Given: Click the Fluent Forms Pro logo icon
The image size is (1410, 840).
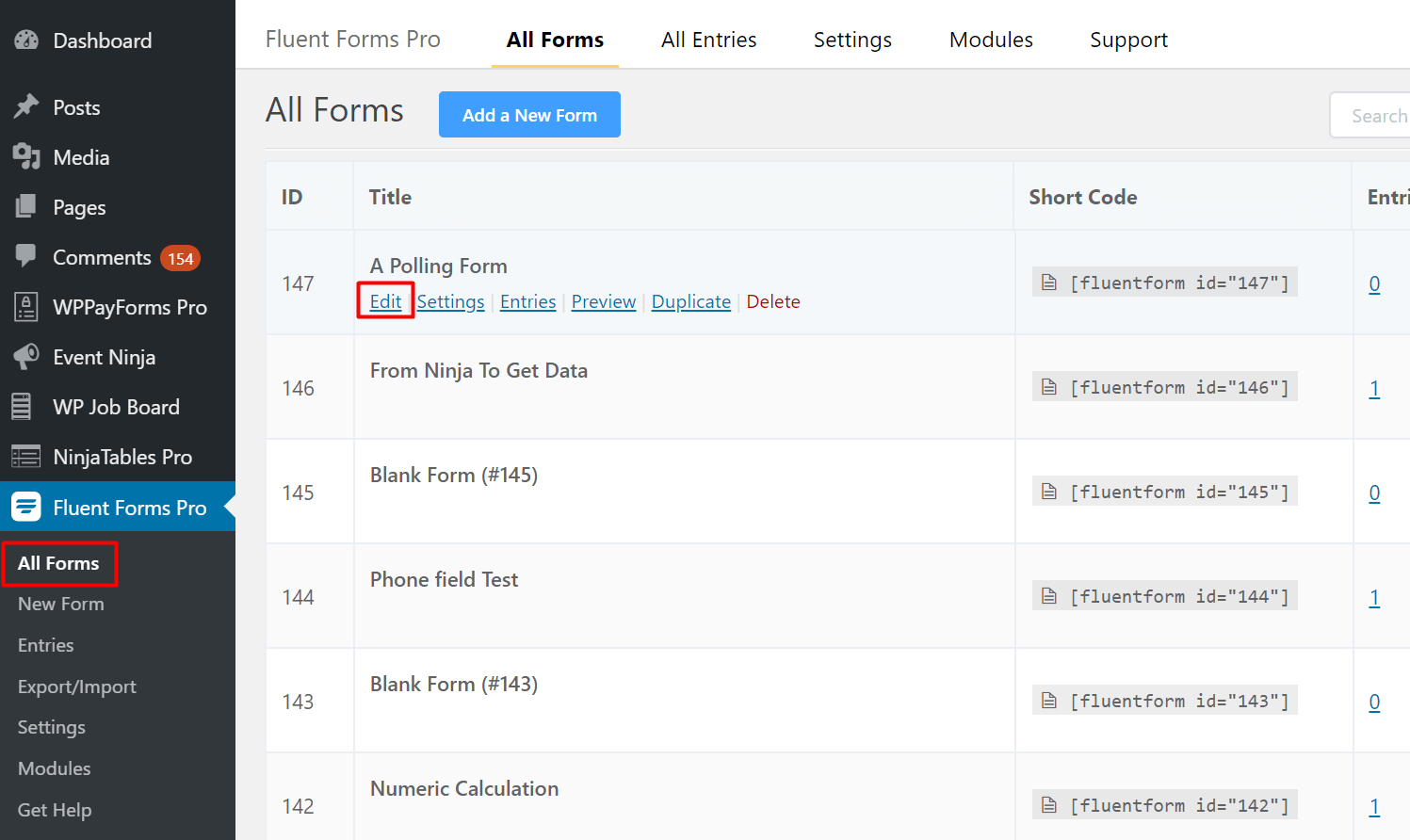Looking at the screenshot, I should pyautogui.click(x=26, y=507).
